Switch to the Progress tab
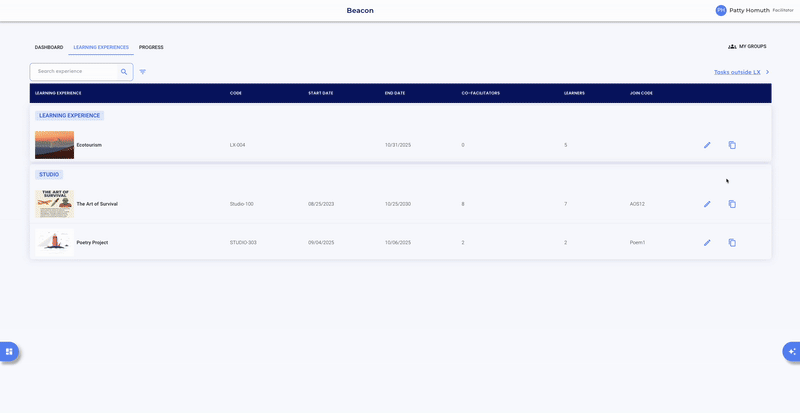 151,47
